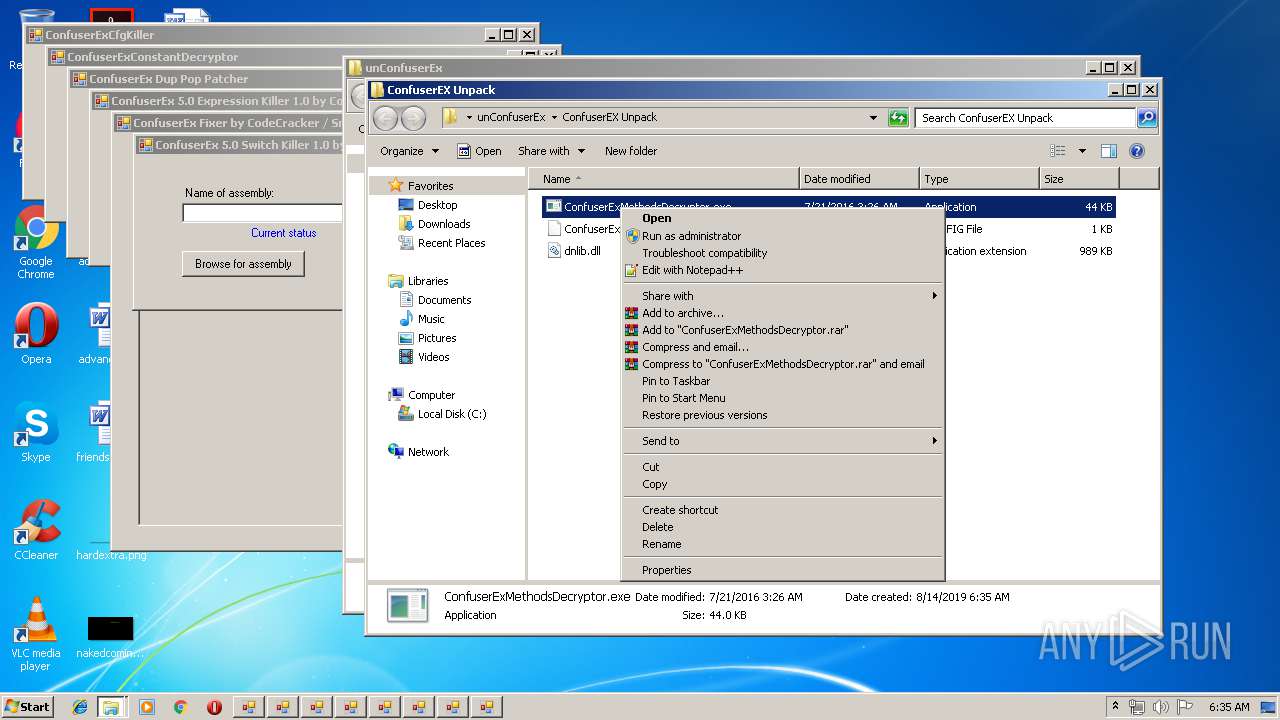The image size is (1280, 720).
Task: Click Open in the context menu
Action: pyautogui.click(x=656, y=218)
